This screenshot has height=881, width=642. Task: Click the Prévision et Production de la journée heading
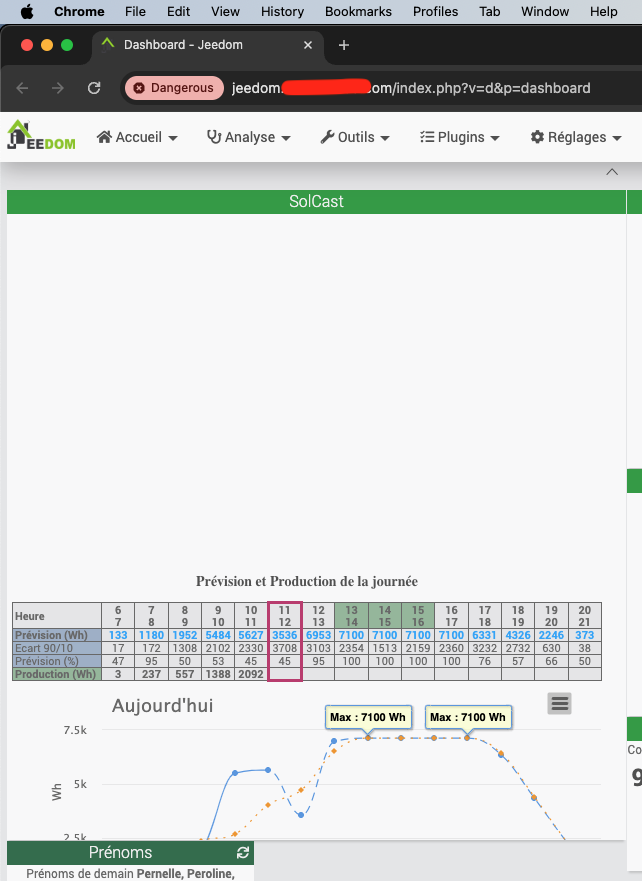coord(307,581)
